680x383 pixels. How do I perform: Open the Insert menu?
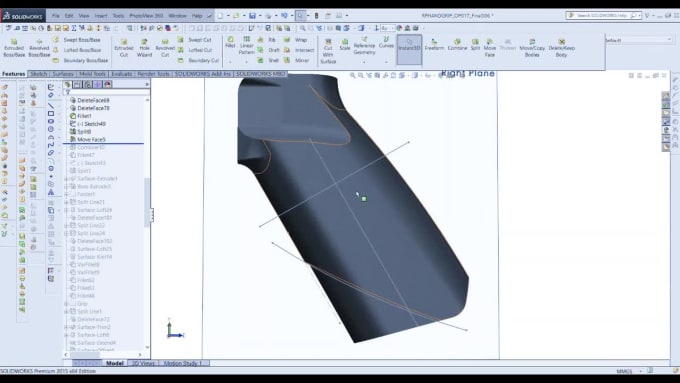click(x=101, y=16)
